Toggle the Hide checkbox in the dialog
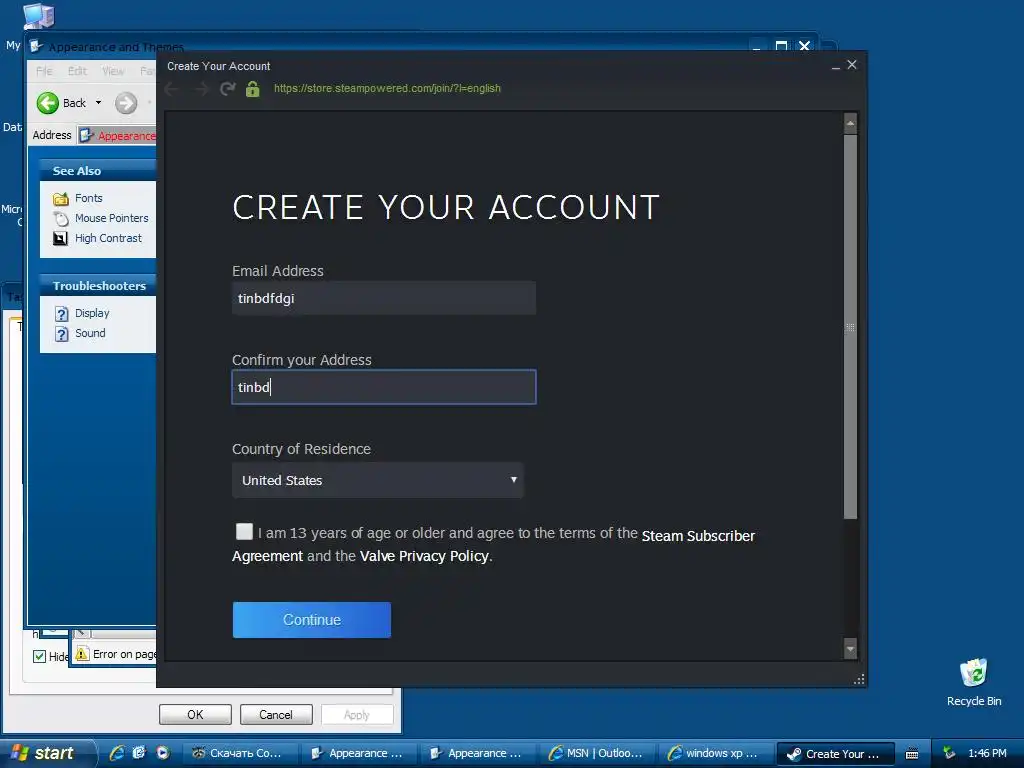This screenshot has width=1024, height=768. (x=39, y=656)
